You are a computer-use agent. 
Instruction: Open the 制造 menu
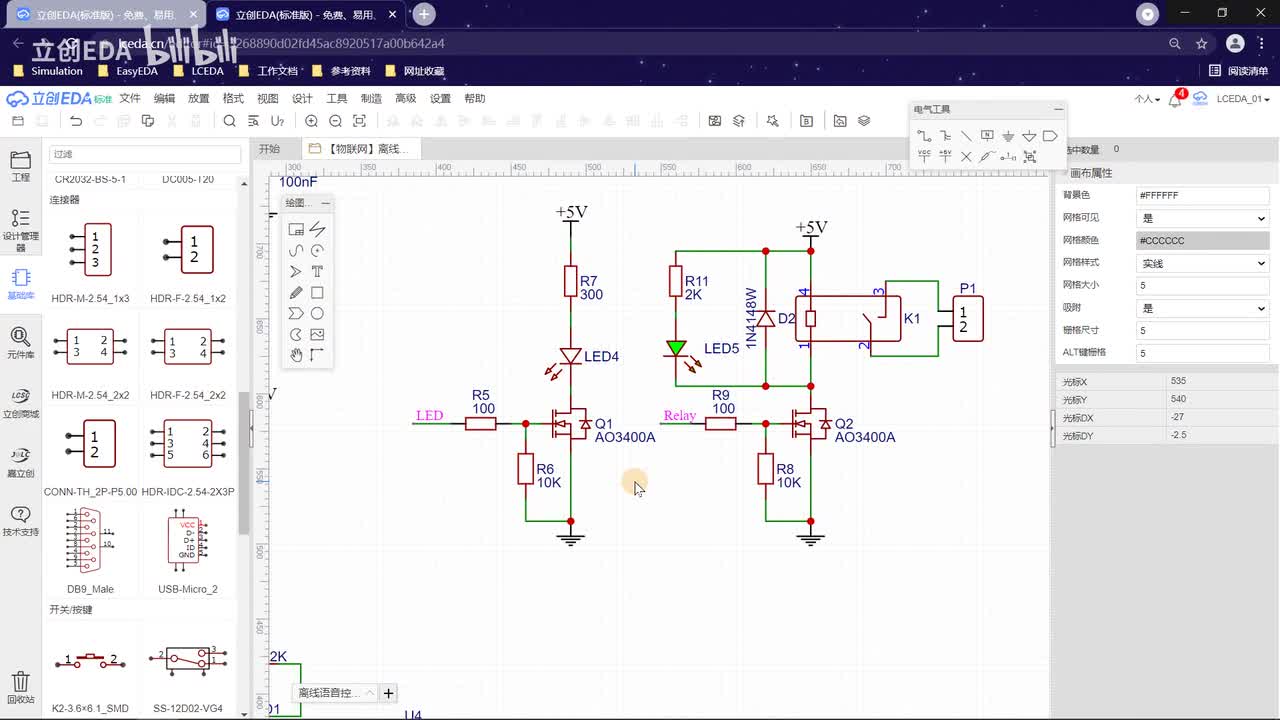(371, 98)
